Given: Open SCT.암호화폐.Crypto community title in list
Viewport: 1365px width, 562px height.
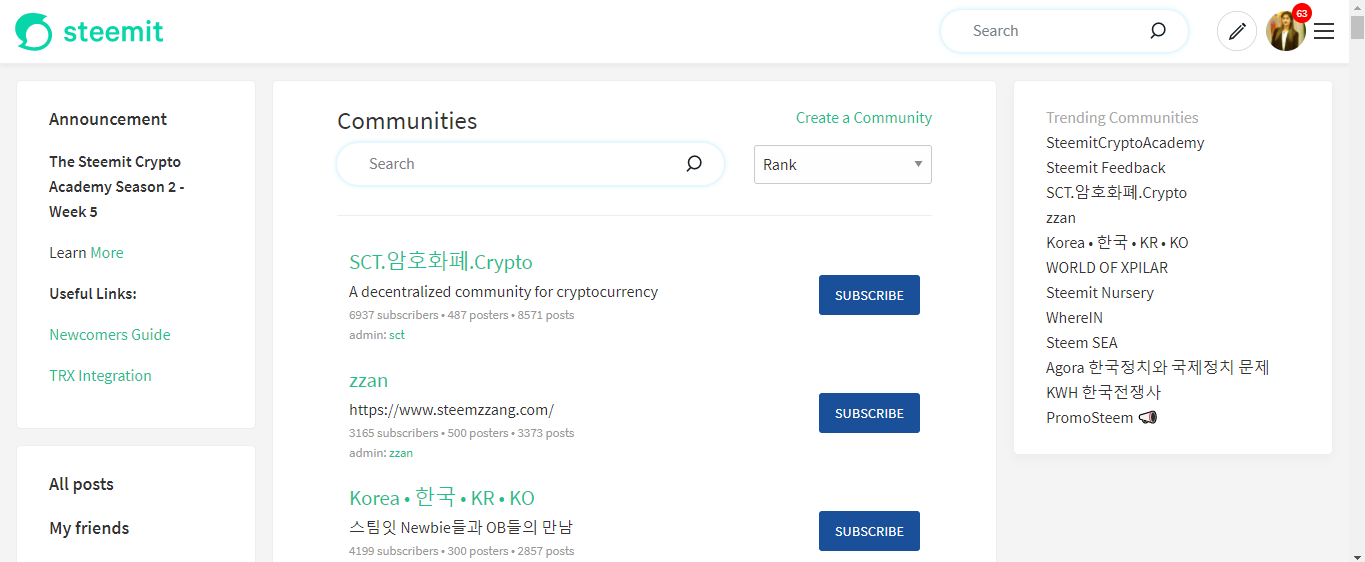Looking at the screenshot, I should (x=441, y=262).
